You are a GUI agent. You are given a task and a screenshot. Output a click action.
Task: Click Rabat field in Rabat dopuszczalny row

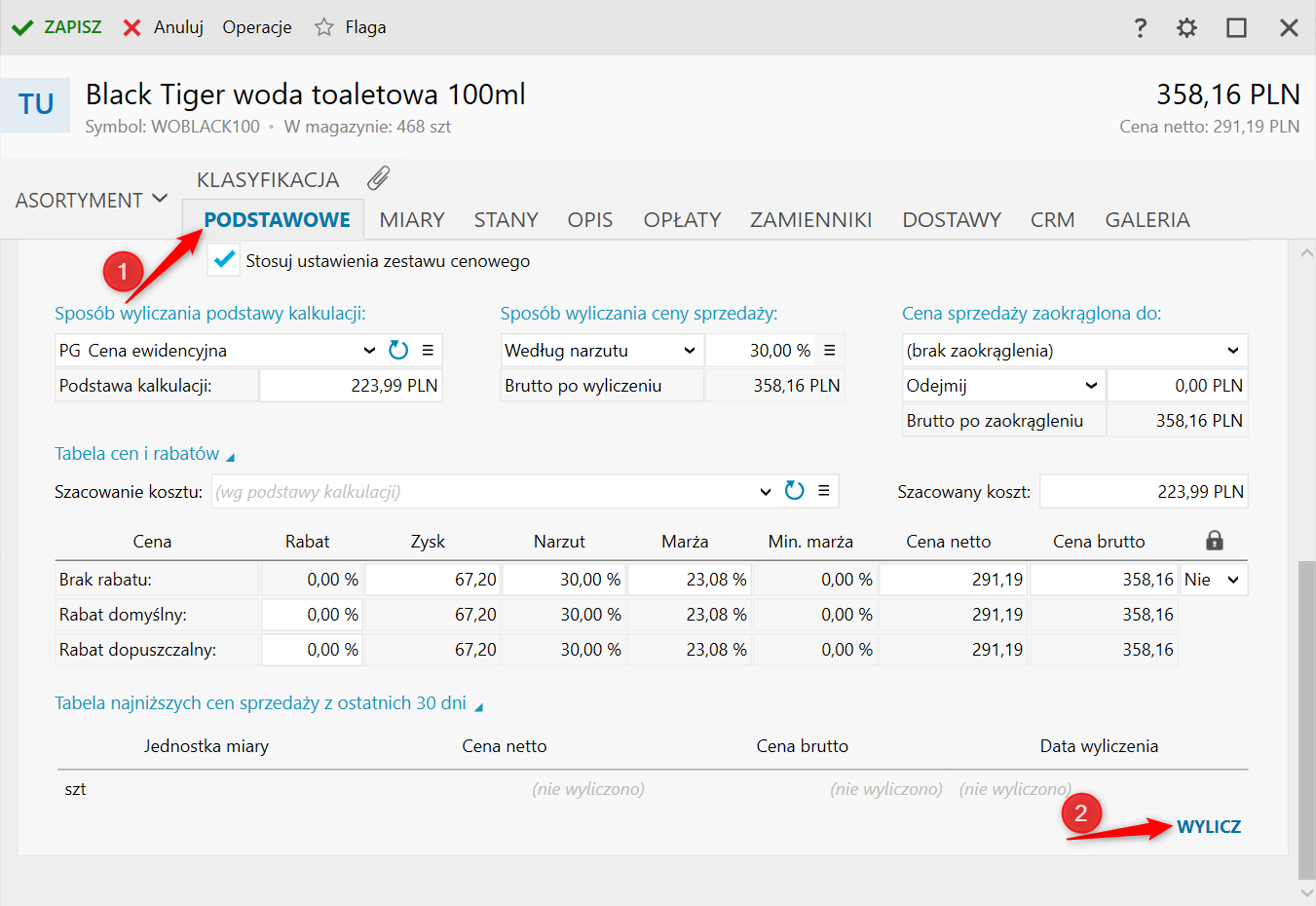pyautogui.click(x=312, y=650)
